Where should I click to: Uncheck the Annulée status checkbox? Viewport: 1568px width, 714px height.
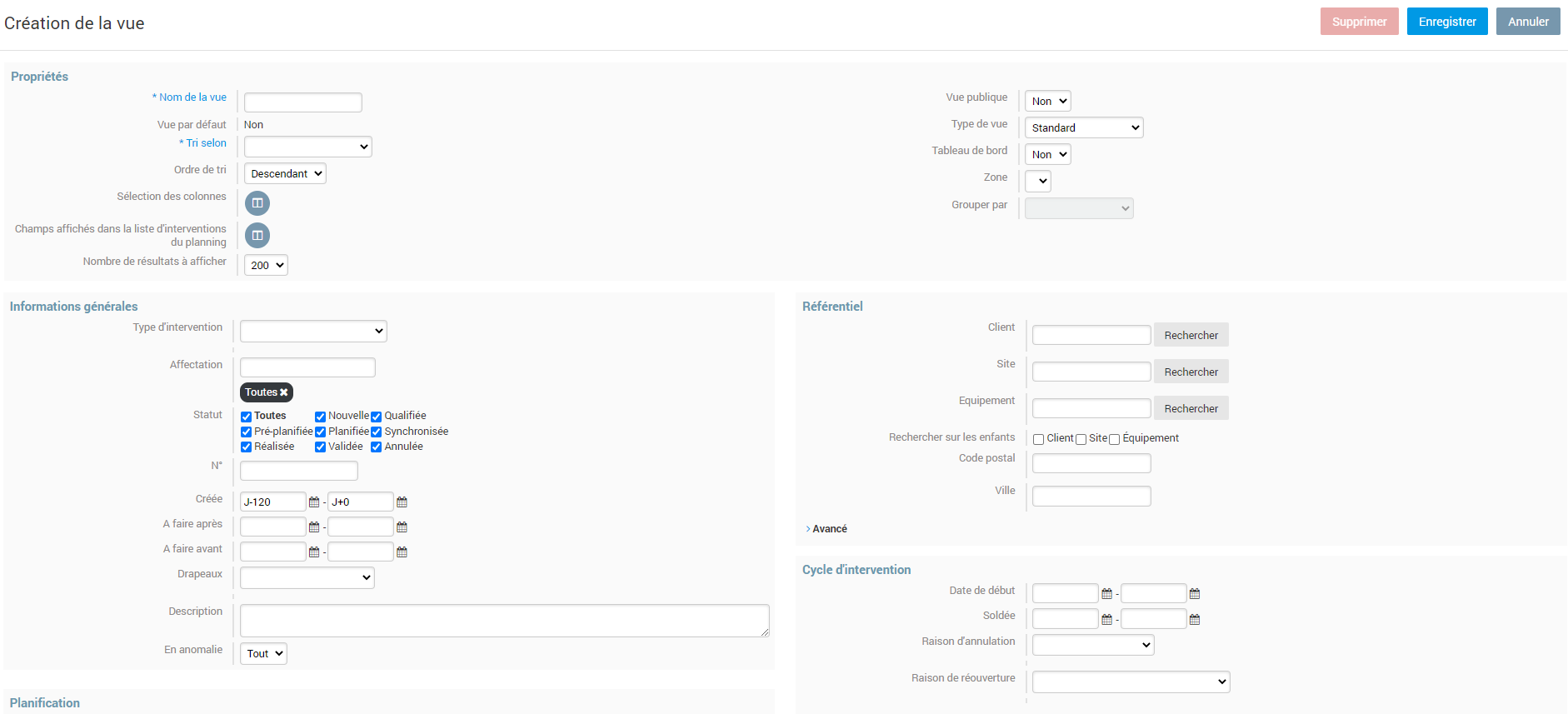click(377, 447)
